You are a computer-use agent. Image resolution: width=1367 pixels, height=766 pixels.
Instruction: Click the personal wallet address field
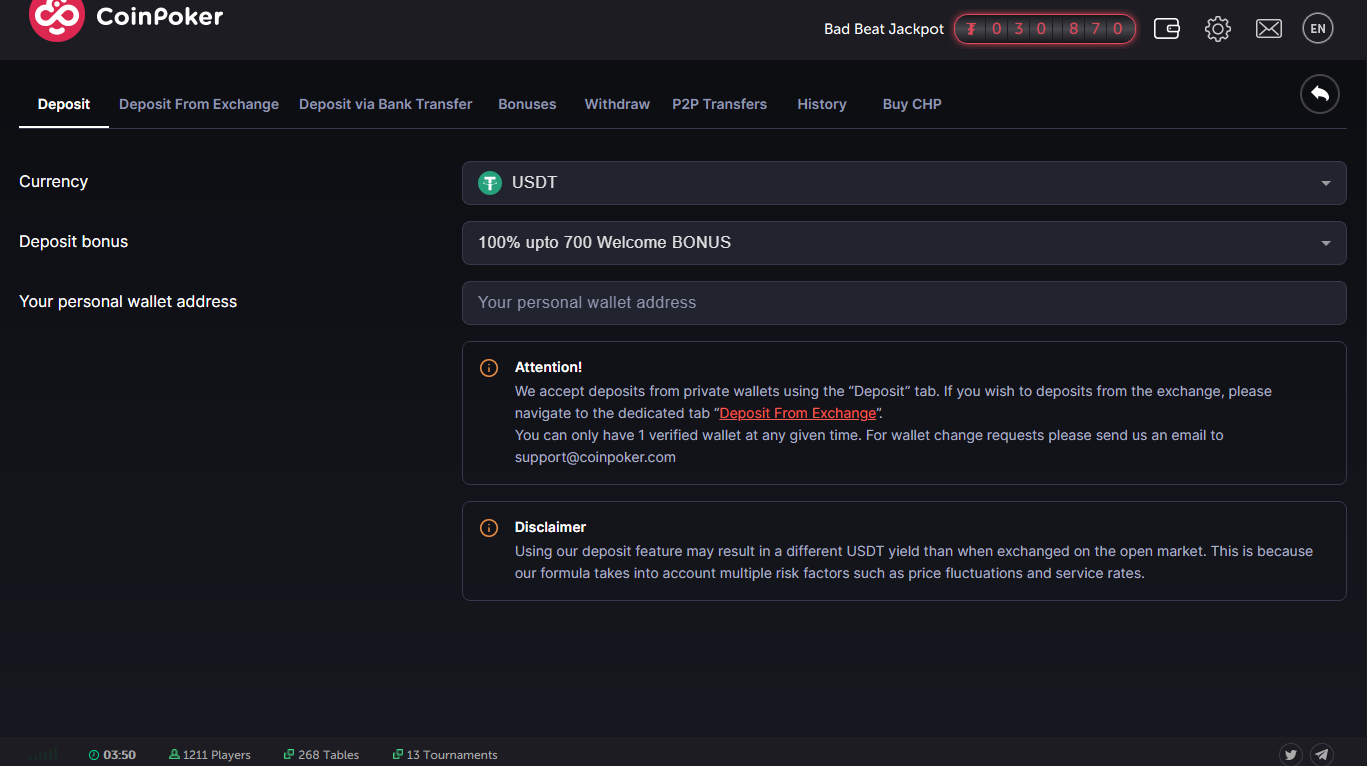904,303
